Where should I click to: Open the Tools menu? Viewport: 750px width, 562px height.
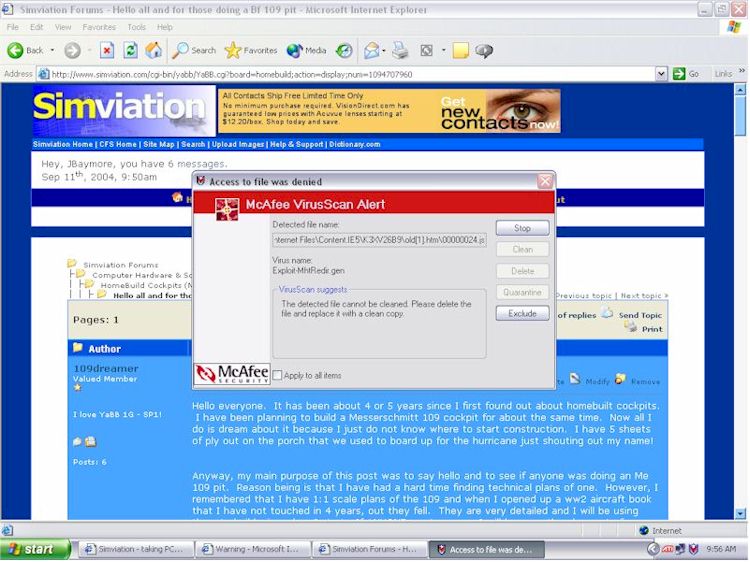pyautogui.click(x=136, y=27)
